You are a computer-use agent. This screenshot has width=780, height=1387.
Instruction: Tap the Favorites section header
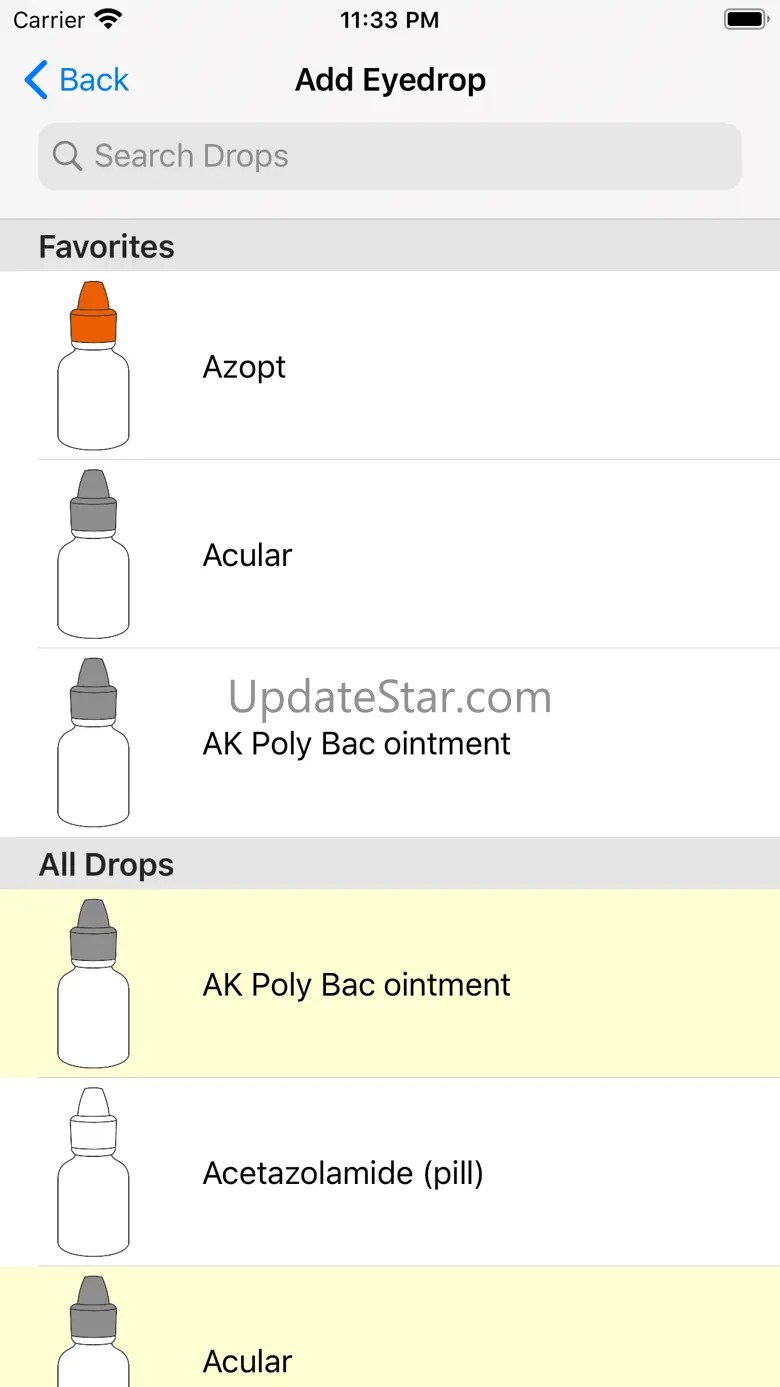390,246
